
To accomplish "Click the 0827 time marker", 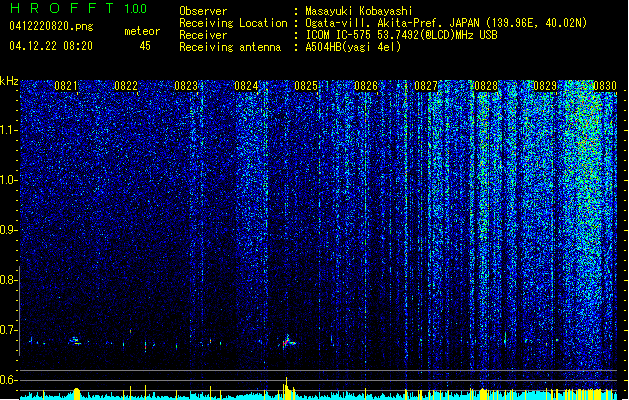I will tap(426, 86).
